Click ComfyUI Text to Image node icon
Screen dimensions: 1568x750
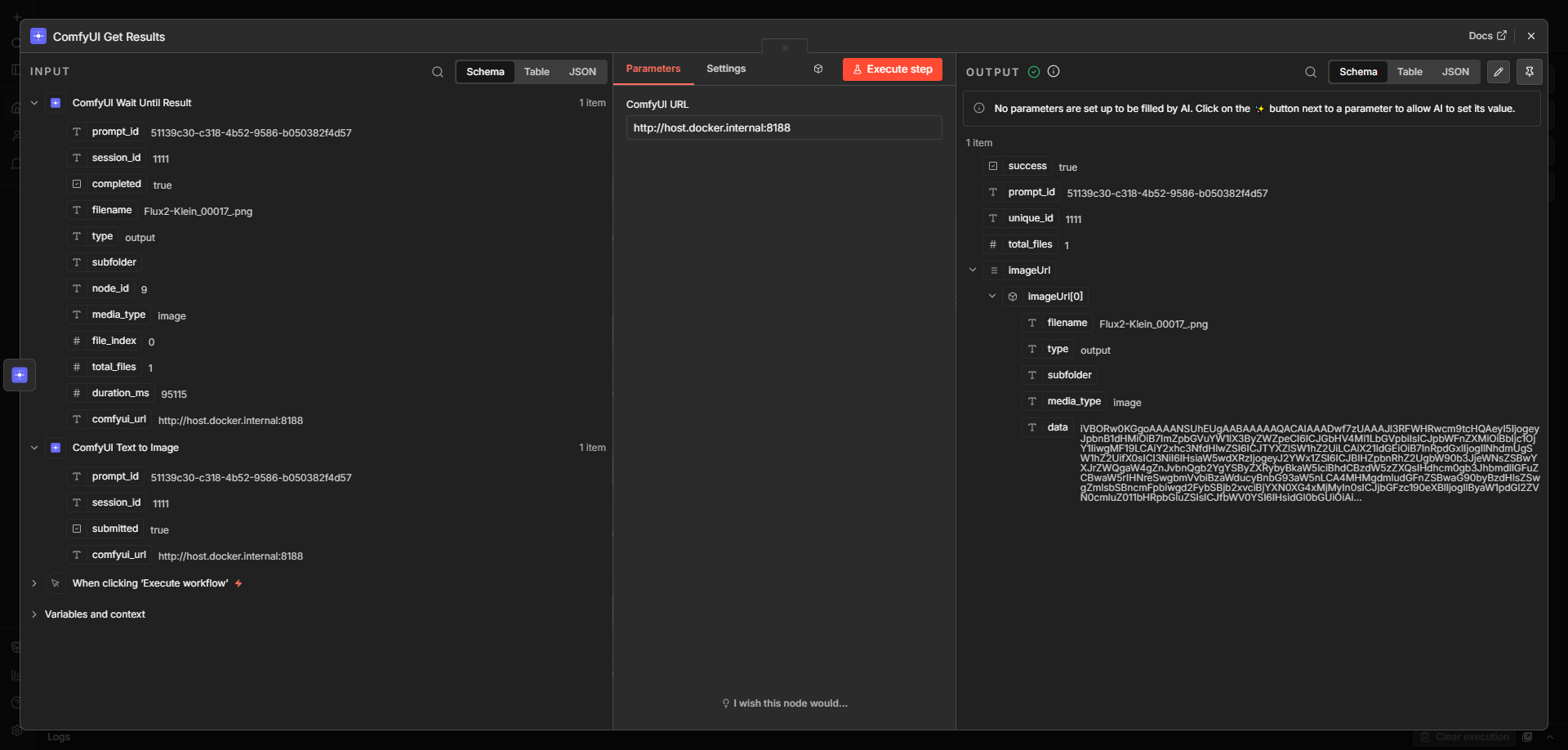coord(56,448)
